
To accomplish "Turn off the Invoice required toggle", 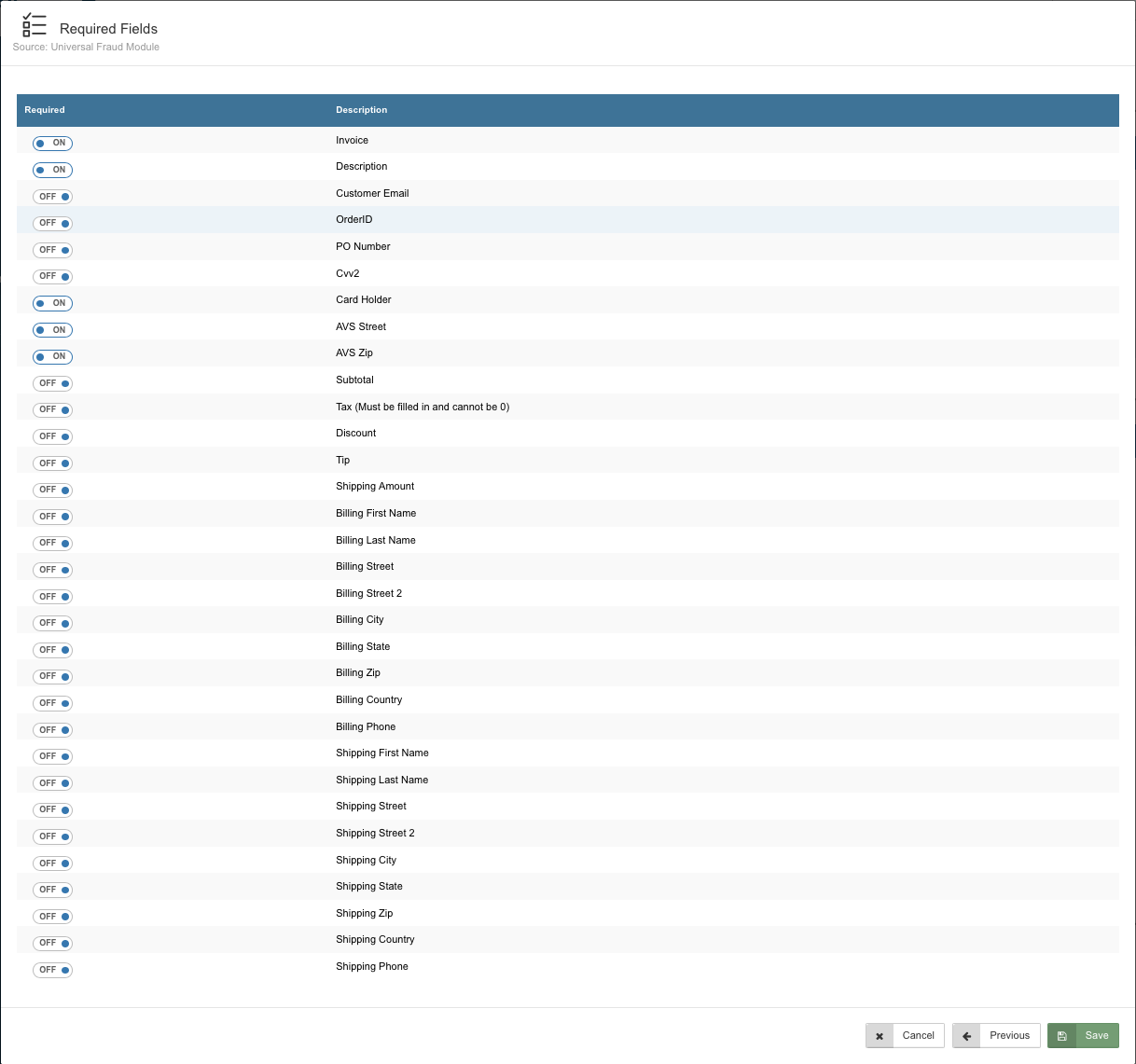I will click(x=52, y=143).
